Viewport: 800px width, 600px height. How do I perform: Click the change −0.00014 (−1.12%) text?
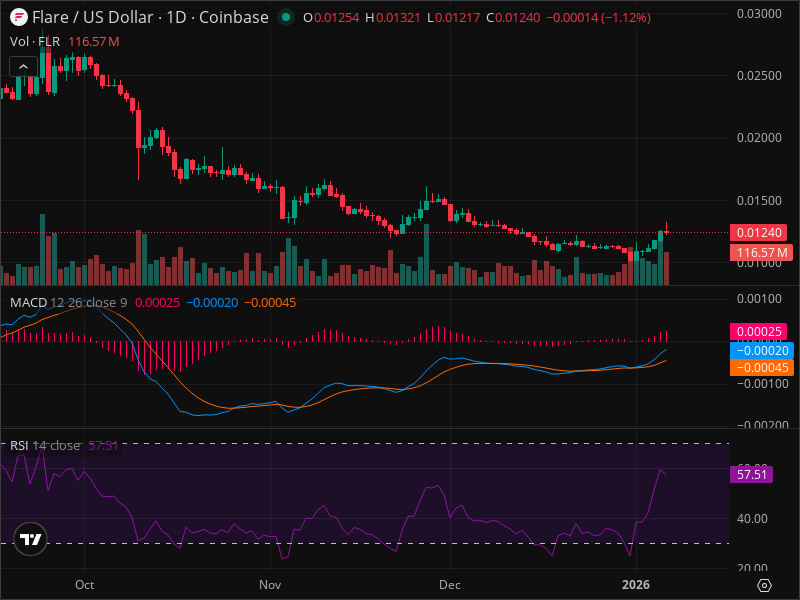click(x=598, y=17)
